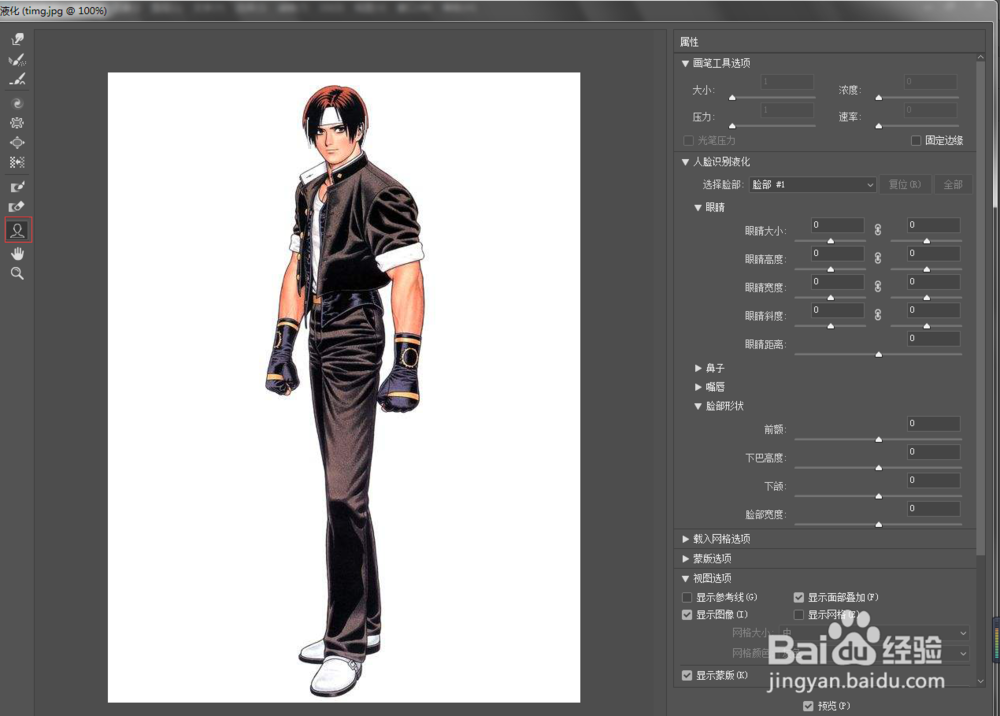Click the left 眼睛大小 slider
Screen dimensions: 1000x716
[830, 240]
